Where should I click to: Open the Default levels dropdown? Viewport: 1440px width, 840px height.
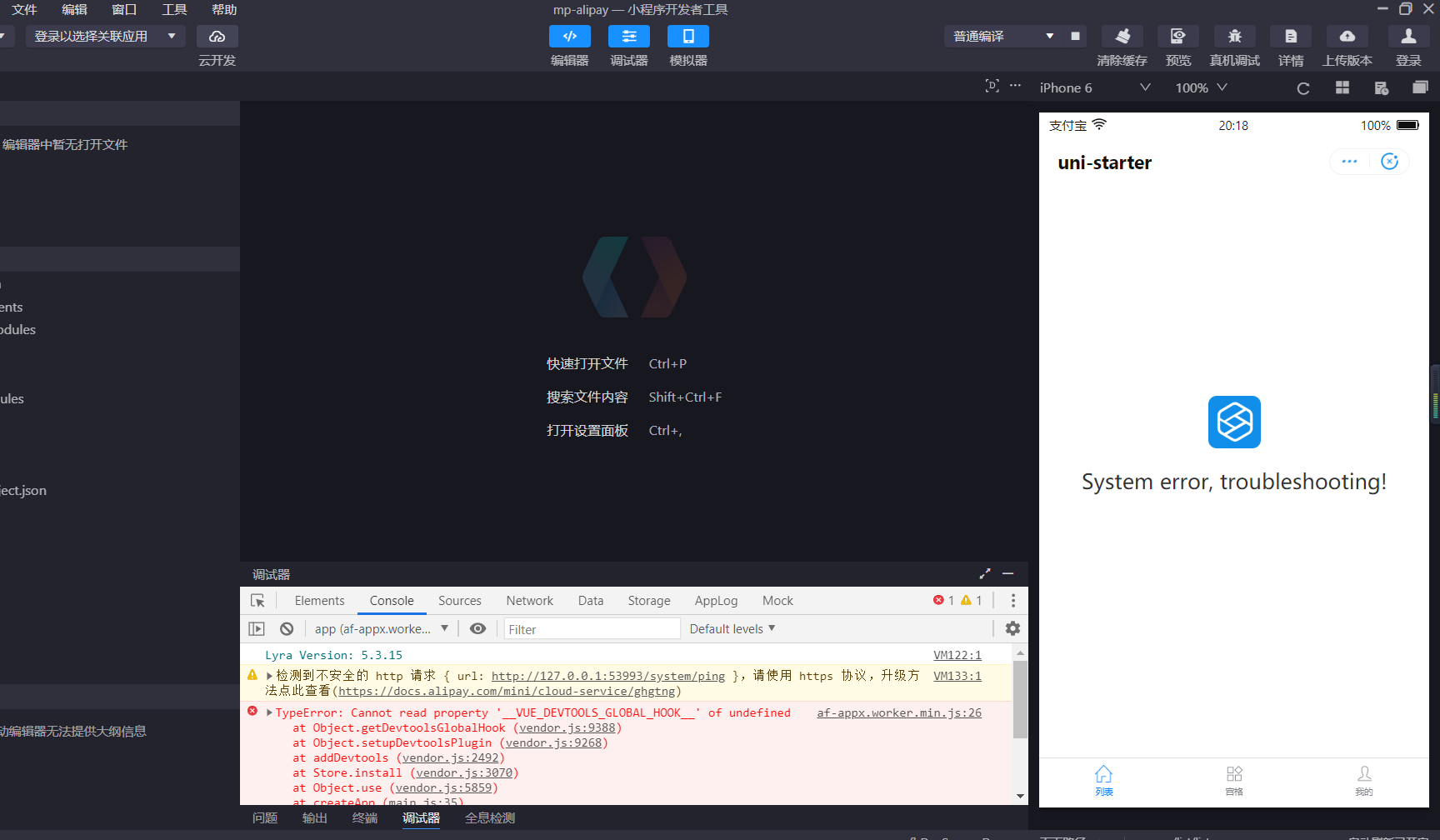(732, 629)
